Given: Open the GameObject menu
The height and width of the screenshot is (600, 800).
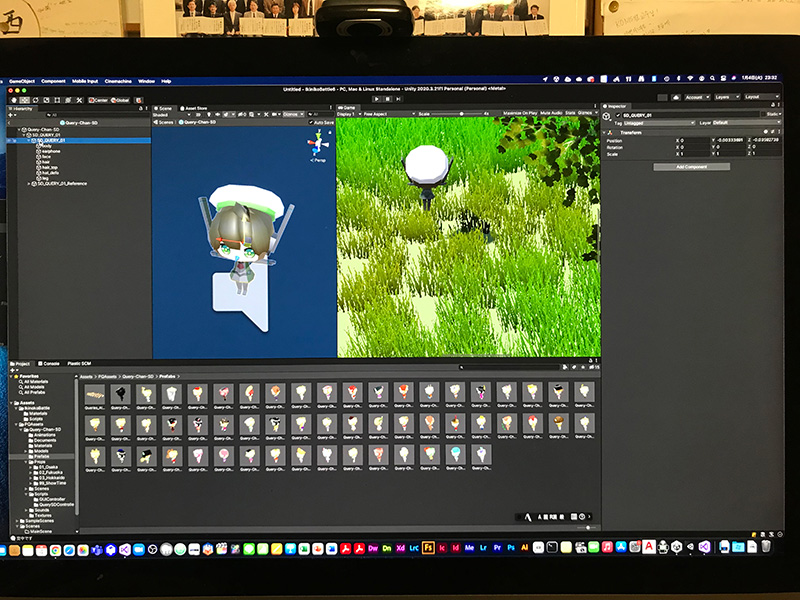Looking at the screenshot, I should click(x=22, y=81).
